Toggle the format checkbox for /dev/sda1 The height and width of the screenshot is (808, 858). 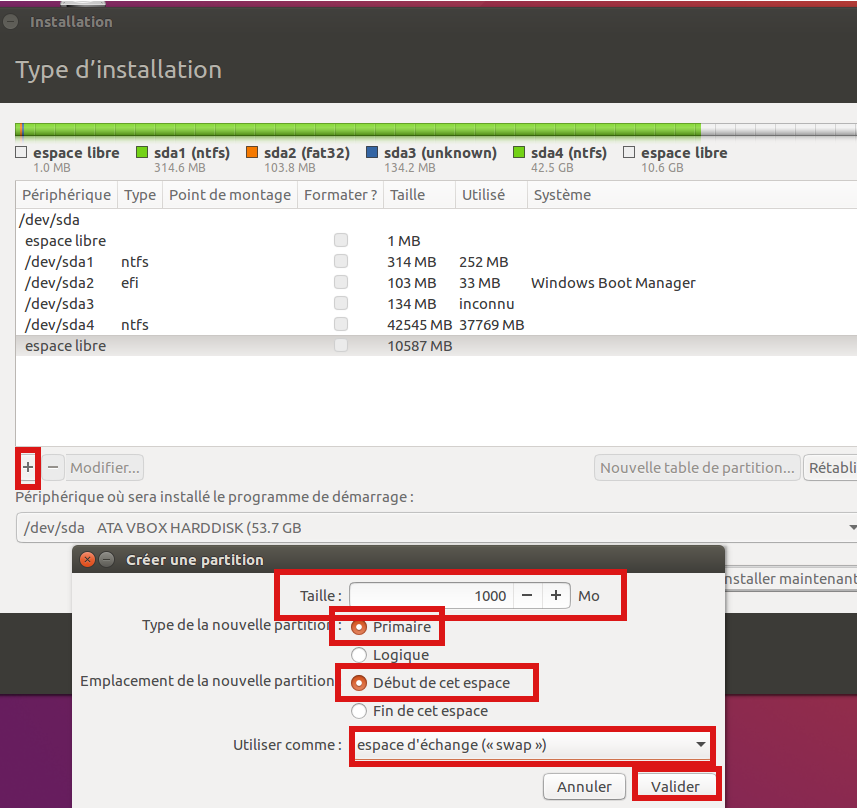coord(341,262)
